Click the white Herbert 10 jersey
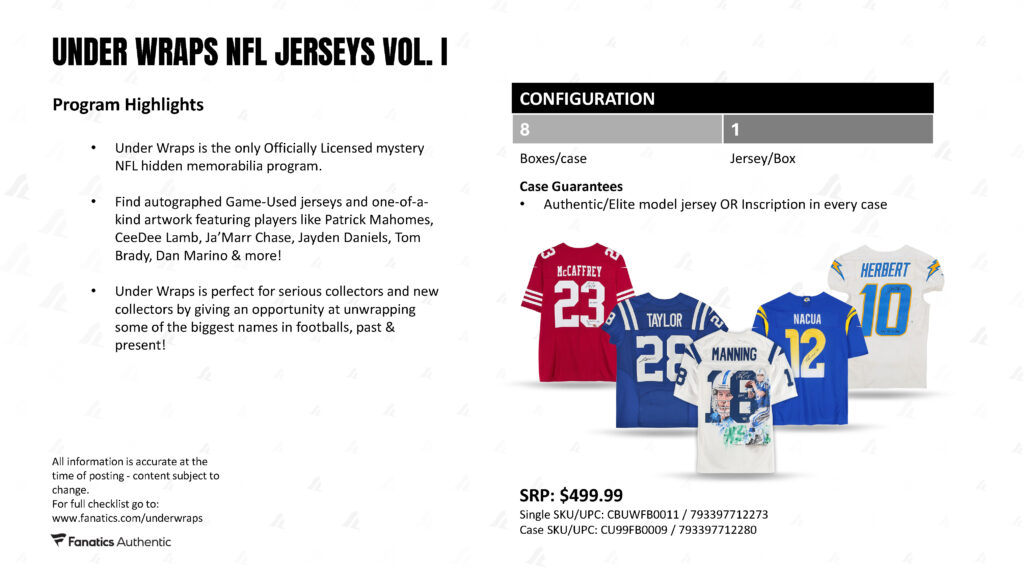1024x576 pixels. click(x=885, y=310)
